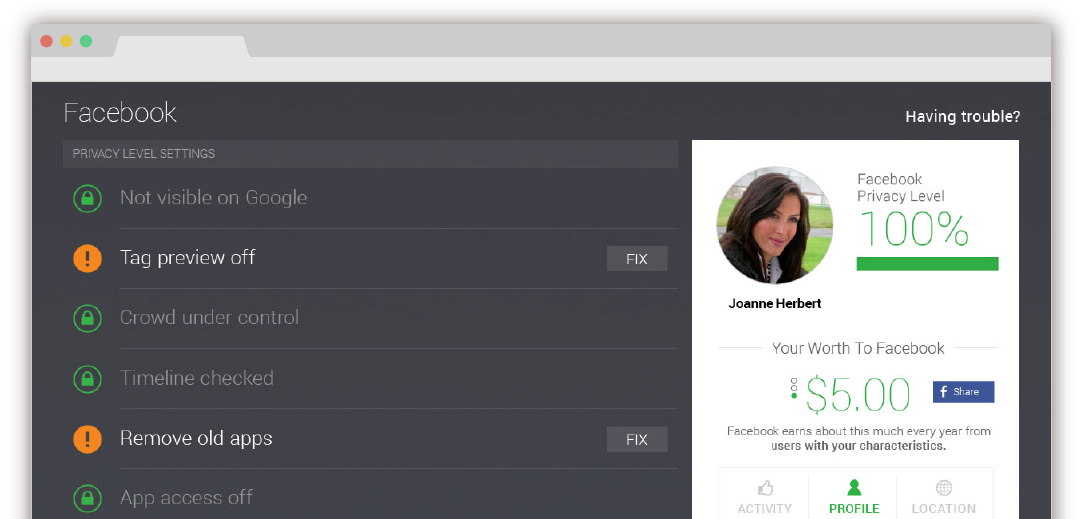The height and width of the screenshot is (519, 1092).
Task: Click the thumbs-up Activity icon
Action: pyautogui.click(x=765, y=487)
